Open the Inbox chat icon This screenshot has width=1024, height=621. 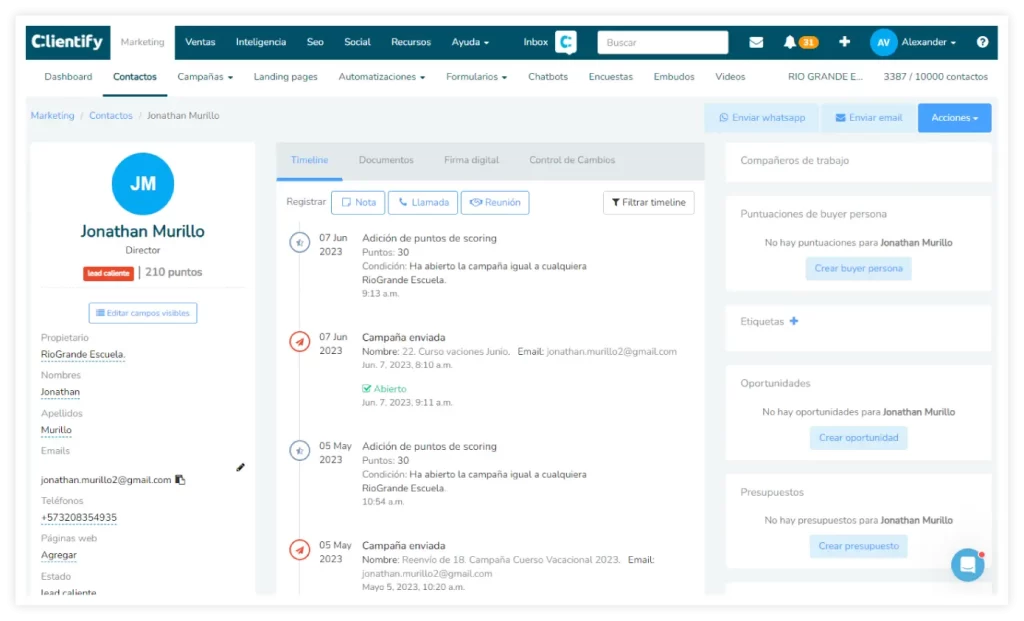point(566,42)
